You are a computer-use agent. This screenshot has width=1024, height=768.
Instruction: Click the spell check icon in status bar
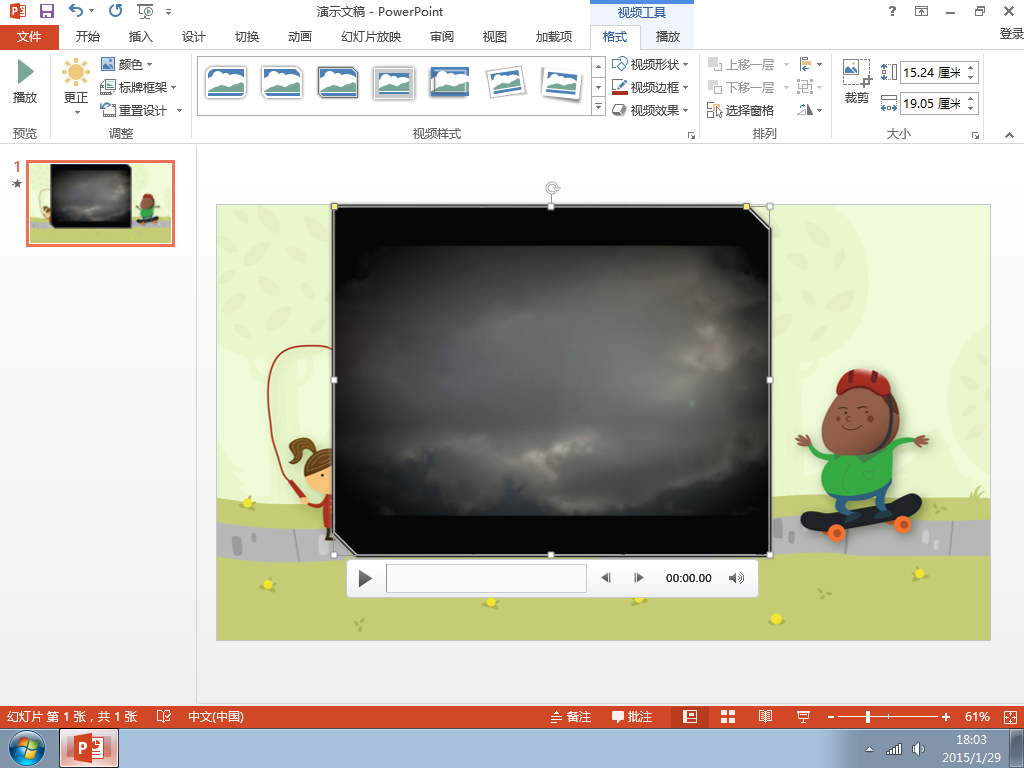[x=164, y=716]
